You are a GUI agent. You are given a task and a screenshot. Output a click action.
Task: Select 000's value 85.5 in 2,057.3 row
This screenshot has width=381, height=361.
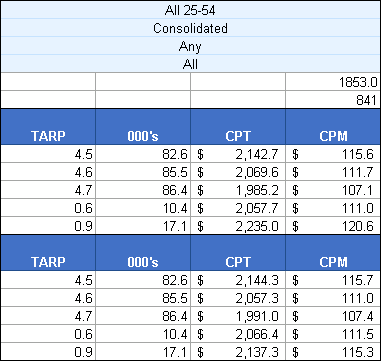point(143,298)
